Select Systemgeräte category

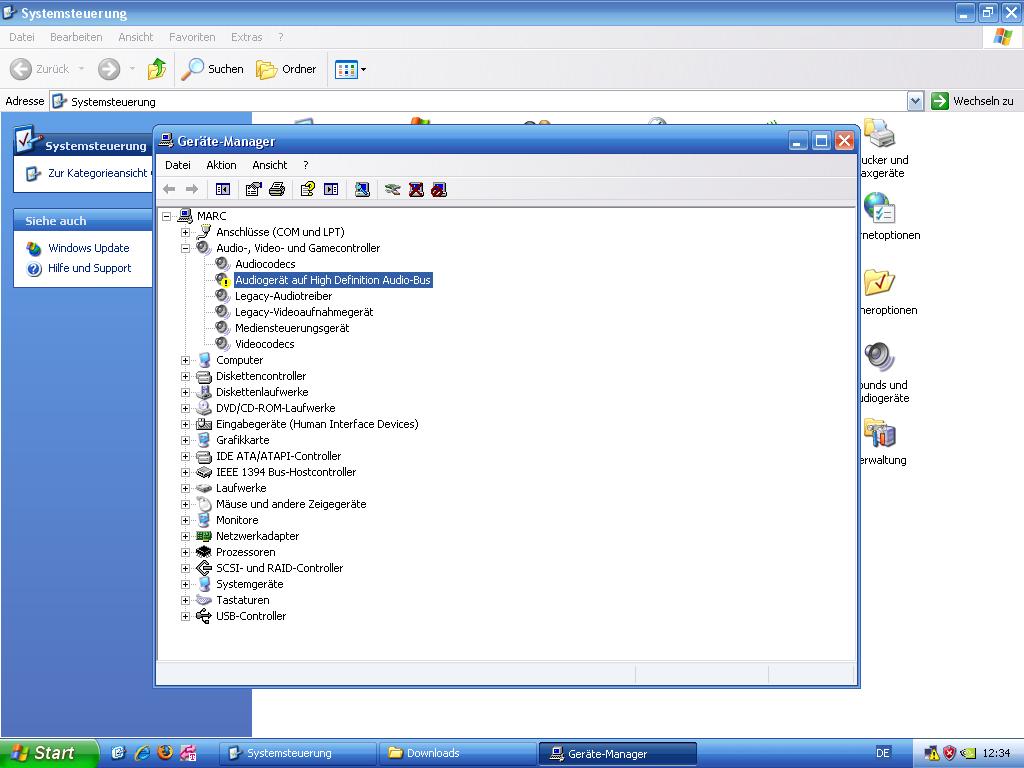click(249, 584)
